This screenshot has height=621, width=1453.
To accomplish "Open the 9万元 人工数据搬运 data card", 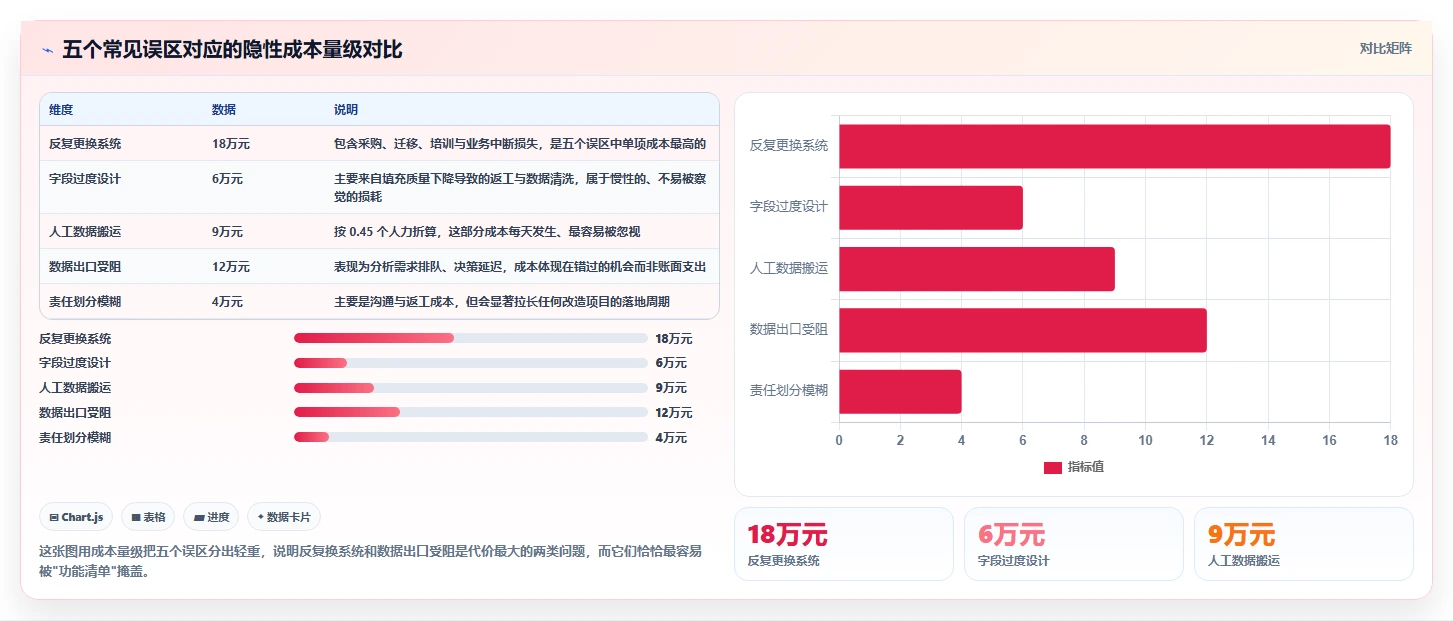I will 1304,544.
